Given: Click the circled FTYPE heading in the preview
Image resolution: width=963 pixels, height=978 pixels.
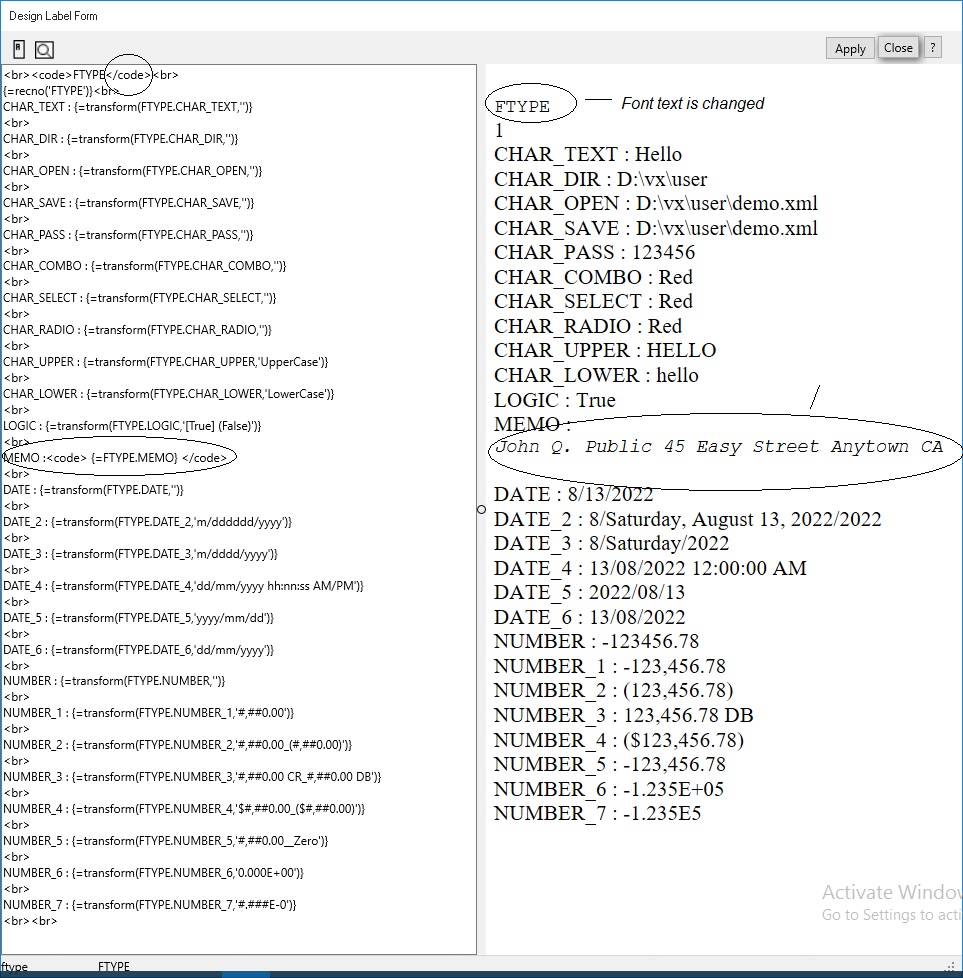Looking at the screenshot, I should tap(530, 104).
